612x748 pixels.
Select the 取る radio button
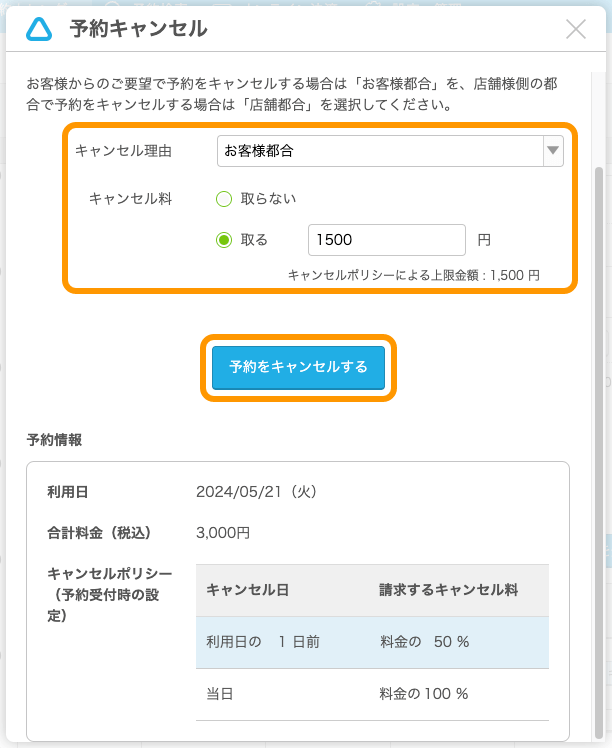224,240
